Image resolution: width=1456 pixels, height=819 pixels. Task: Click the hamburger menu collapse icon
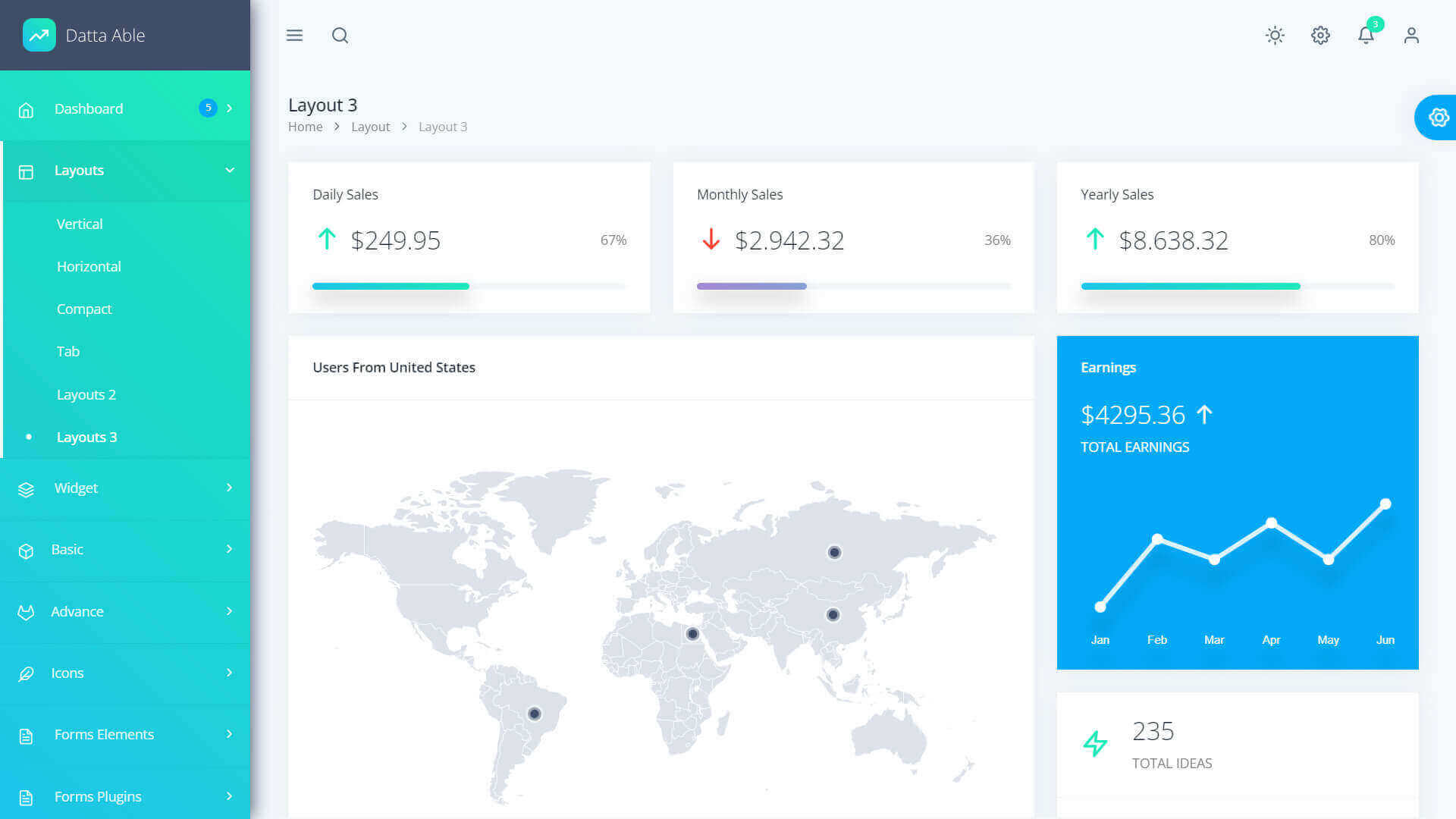click(x=294, y=36)
